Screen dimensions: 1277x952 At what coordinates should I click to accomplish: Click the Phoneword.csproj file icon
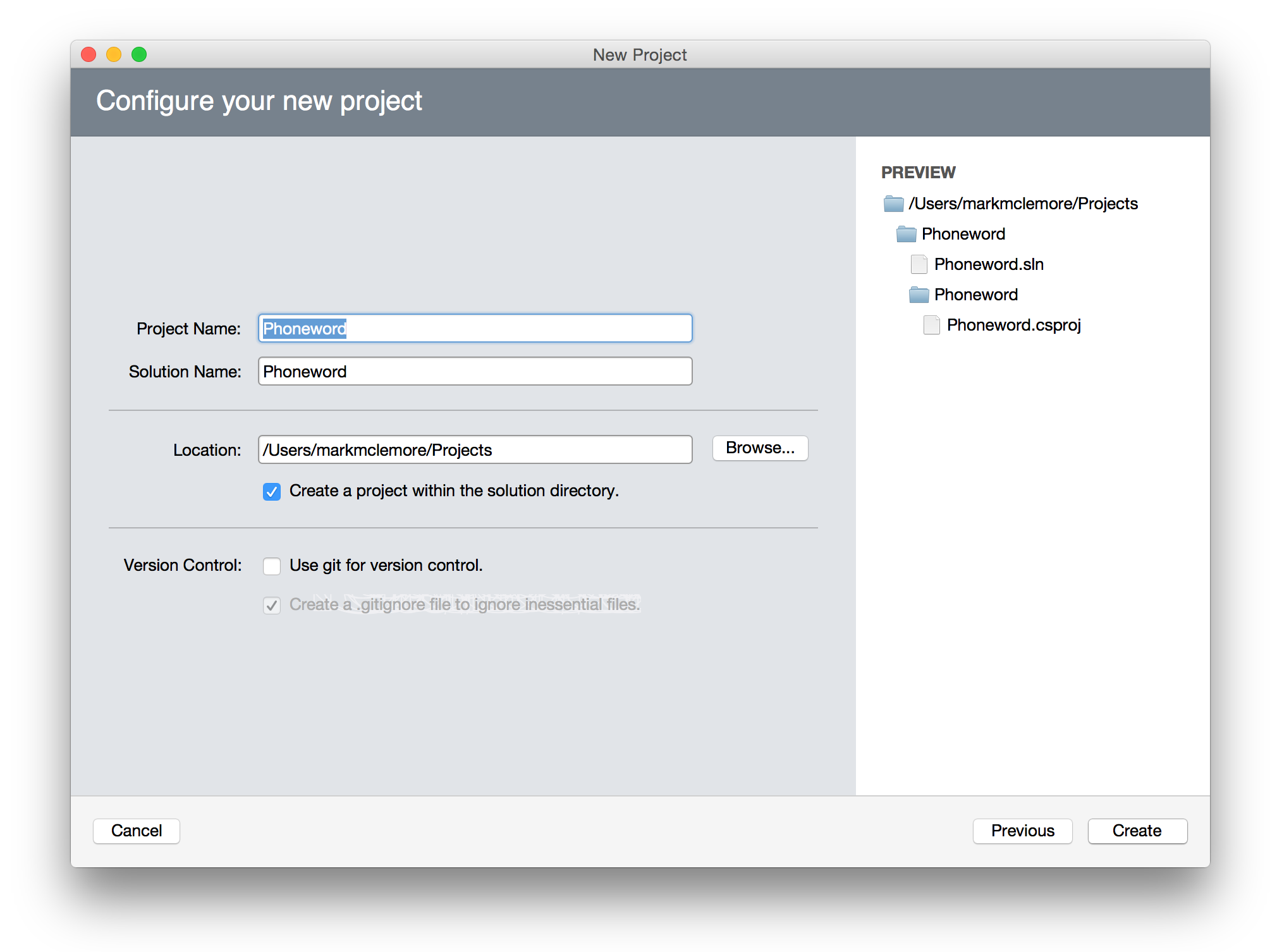coord(931,325)
